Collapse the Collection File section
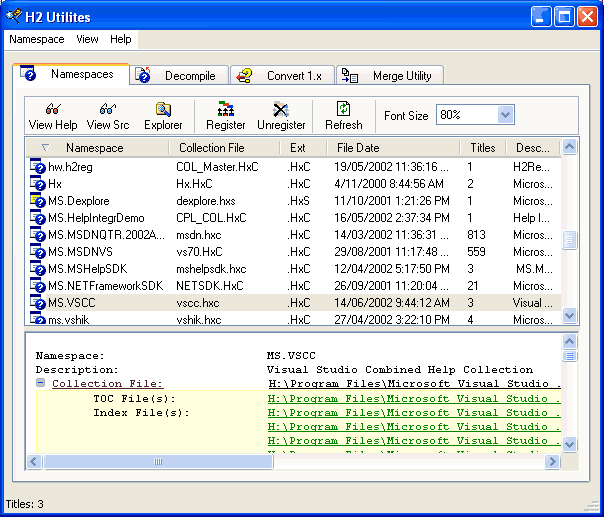 [x=40, y=383]
